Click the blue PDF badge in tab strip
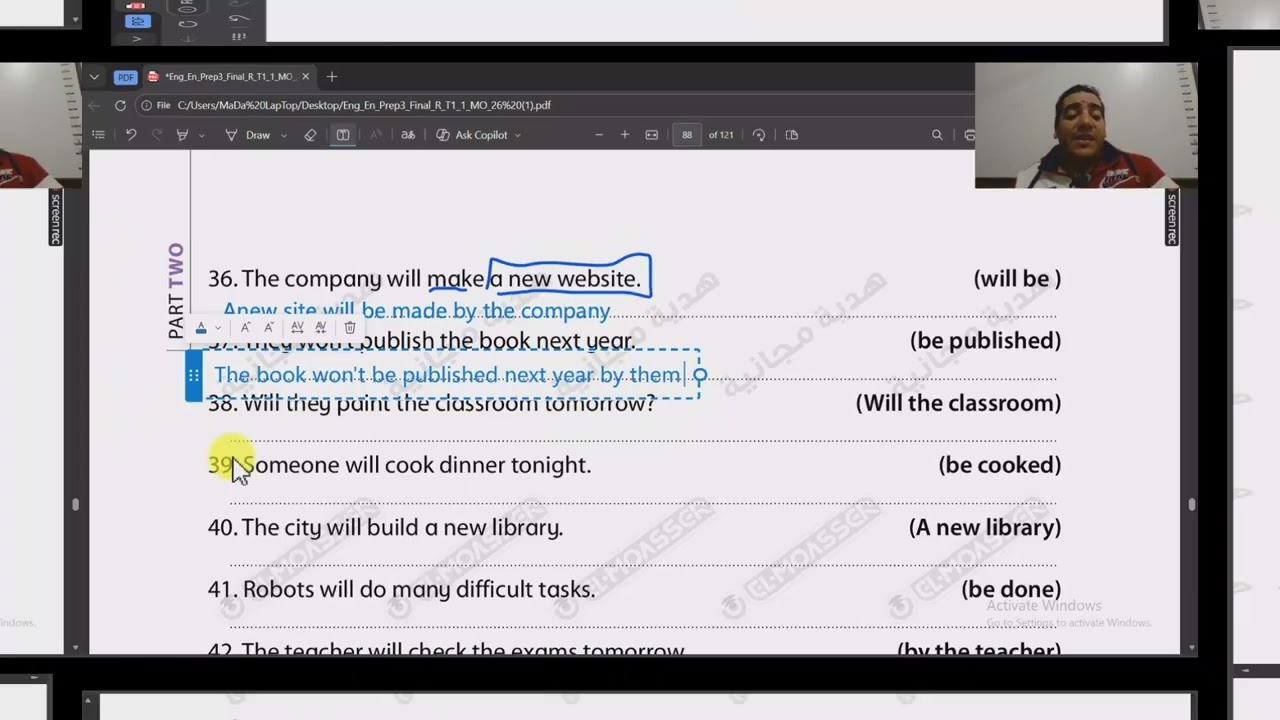The width and height of the screenshot is (1280, 720). pyautogui.click(x=125, y=77)
